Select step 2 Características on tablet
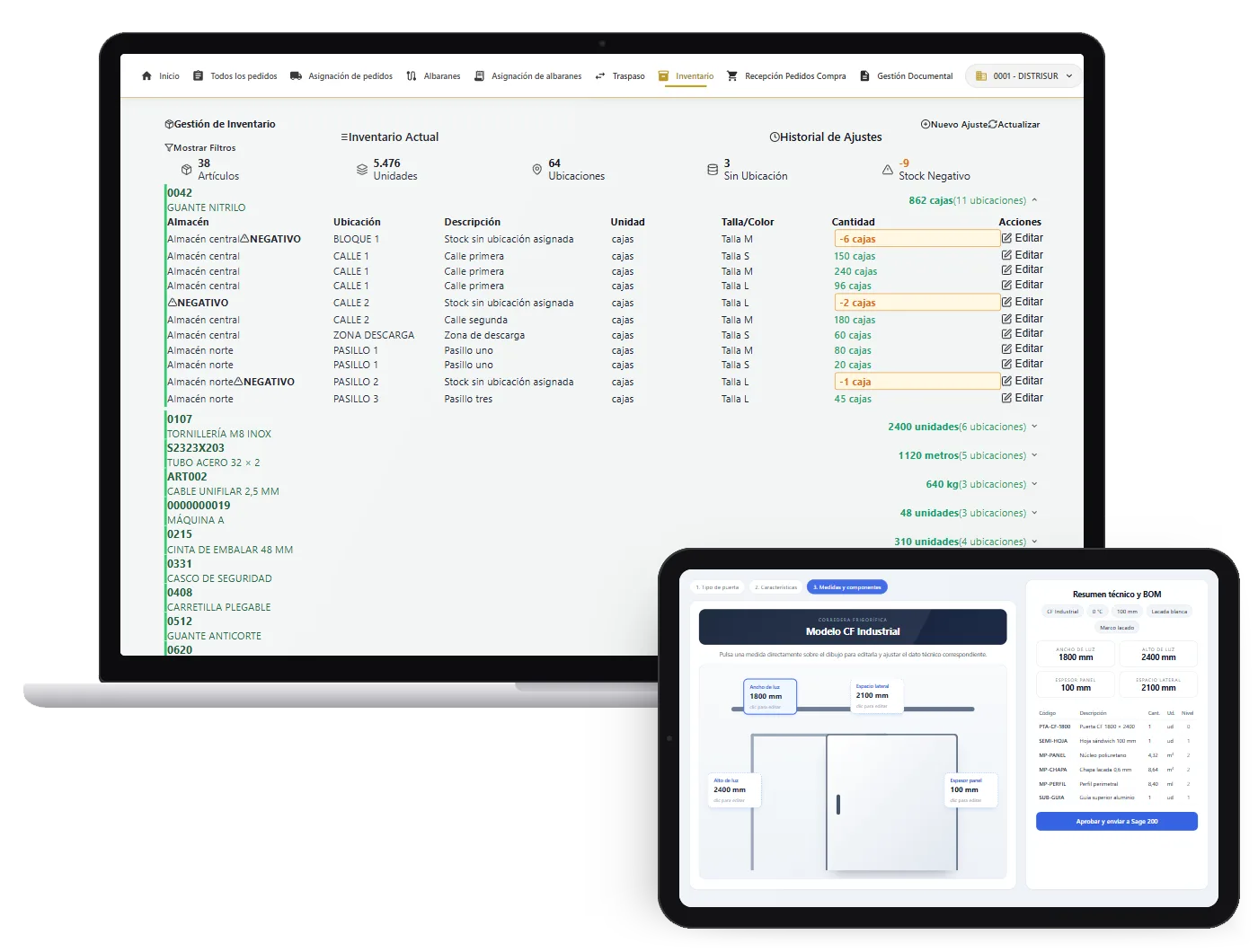Image resolution: width=1258 pixels, height=952 pixels. pyautogui.click(x=775, y=587)
